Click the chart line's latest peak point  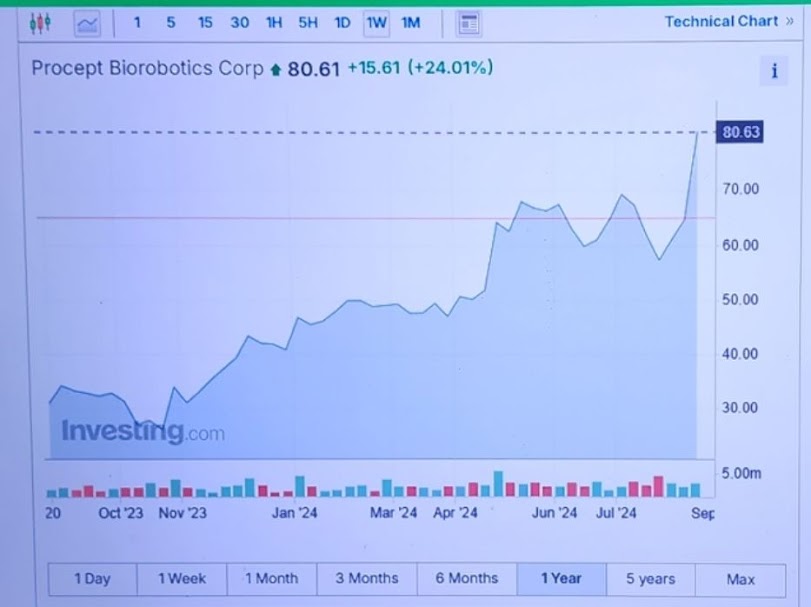pos(697,133)
